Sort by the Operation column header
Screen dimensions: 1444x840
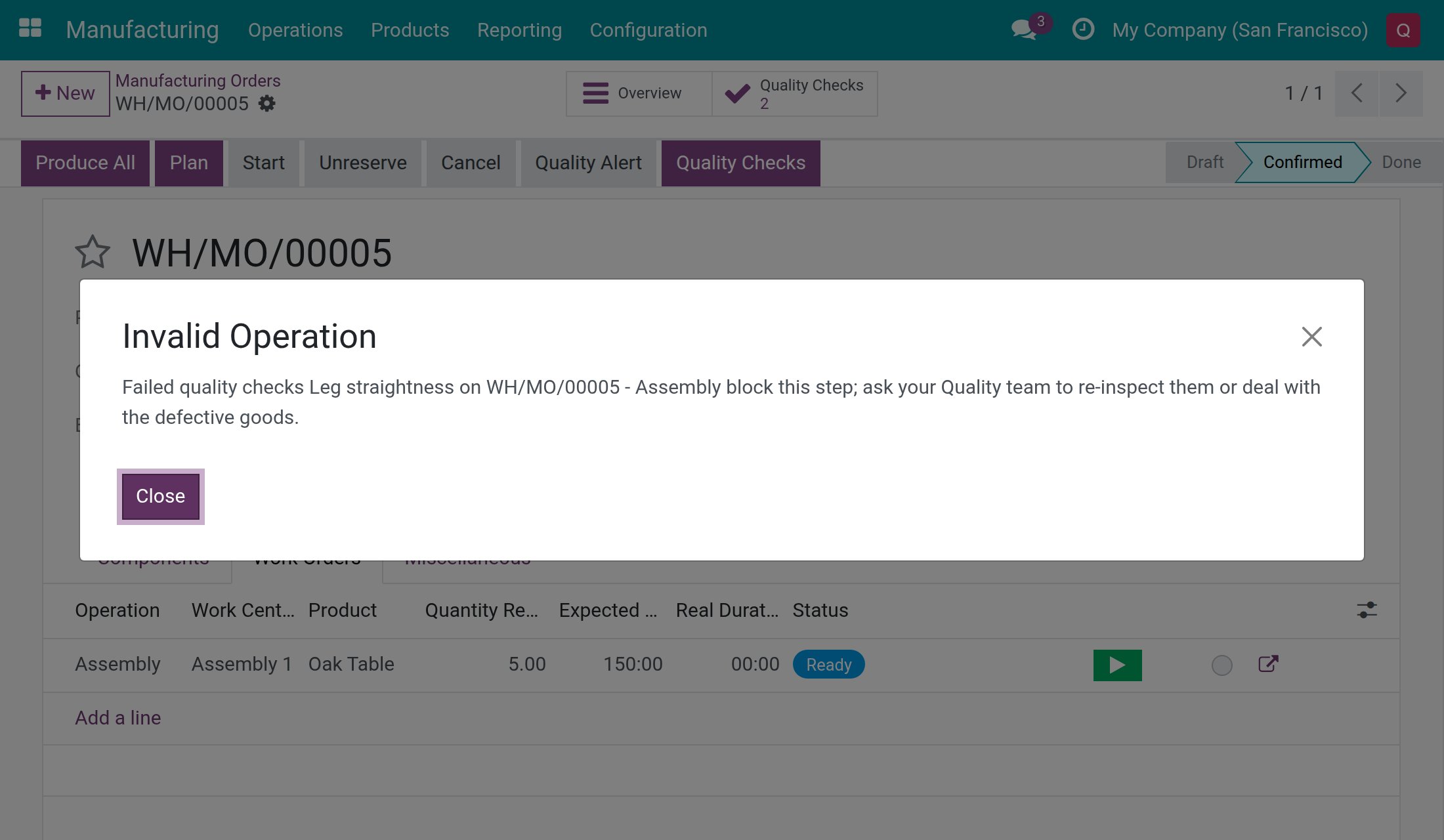(117, 610)
